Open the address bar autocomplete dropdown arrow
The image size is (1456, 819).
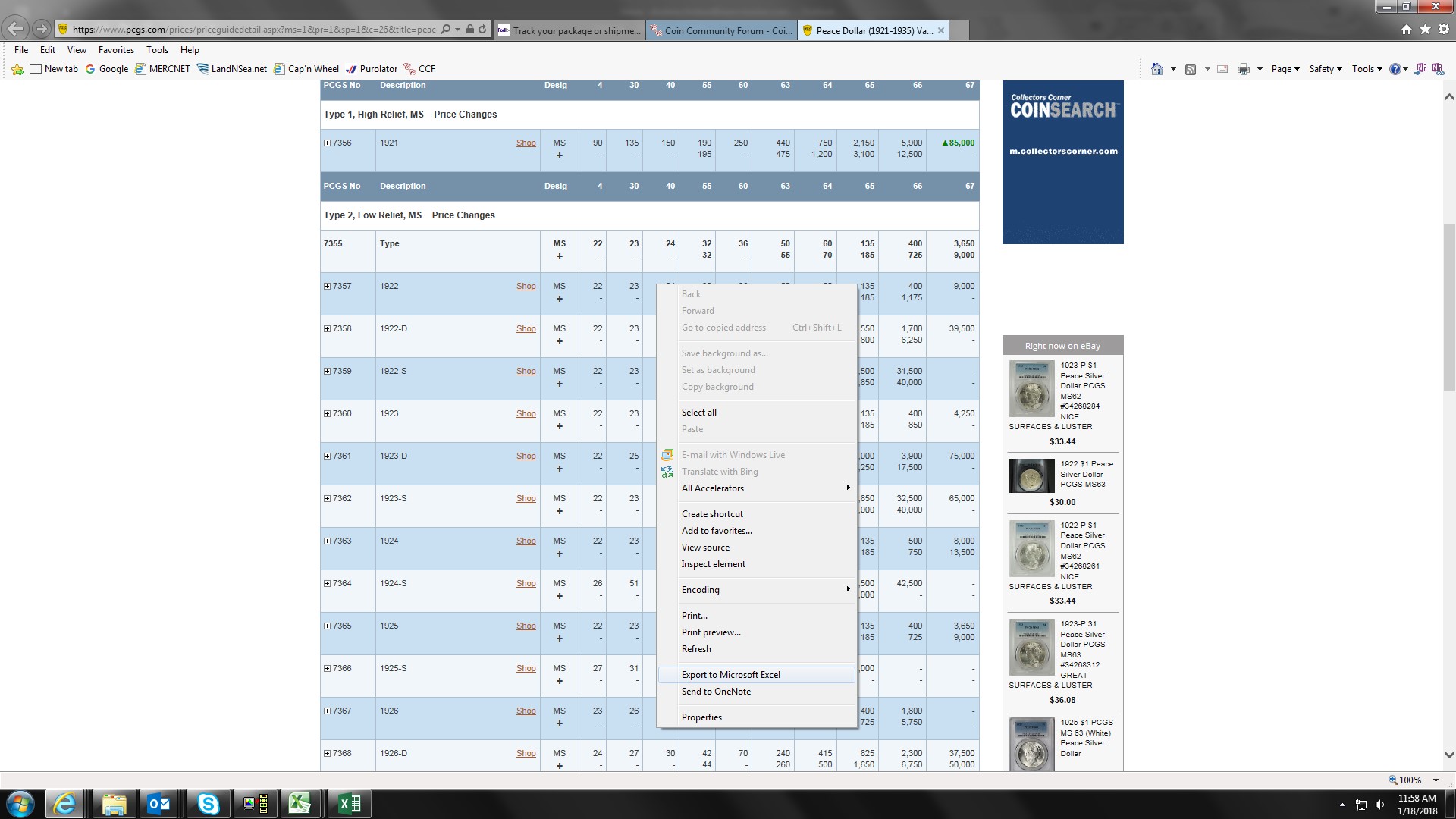coord(457,30)
